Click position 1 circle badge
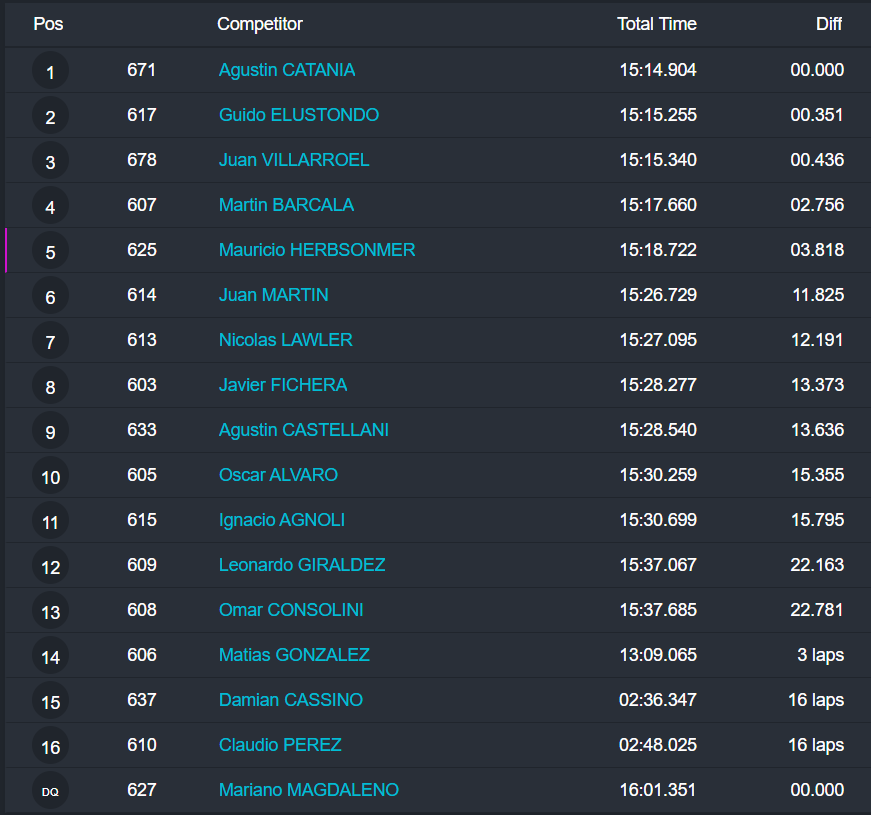The width and height of the screenshot is (871, 815). pos(50,71)
